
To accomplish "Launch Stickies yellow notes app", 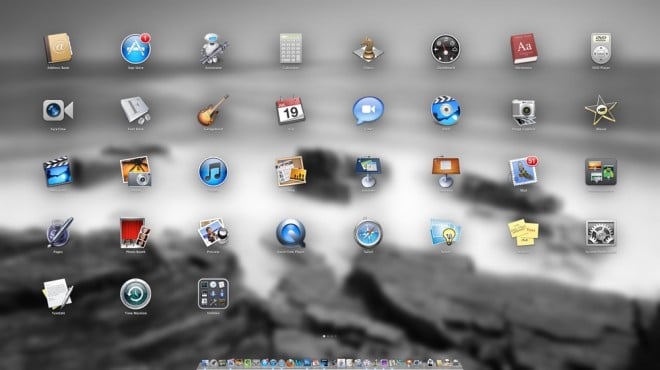I will 523,233.
